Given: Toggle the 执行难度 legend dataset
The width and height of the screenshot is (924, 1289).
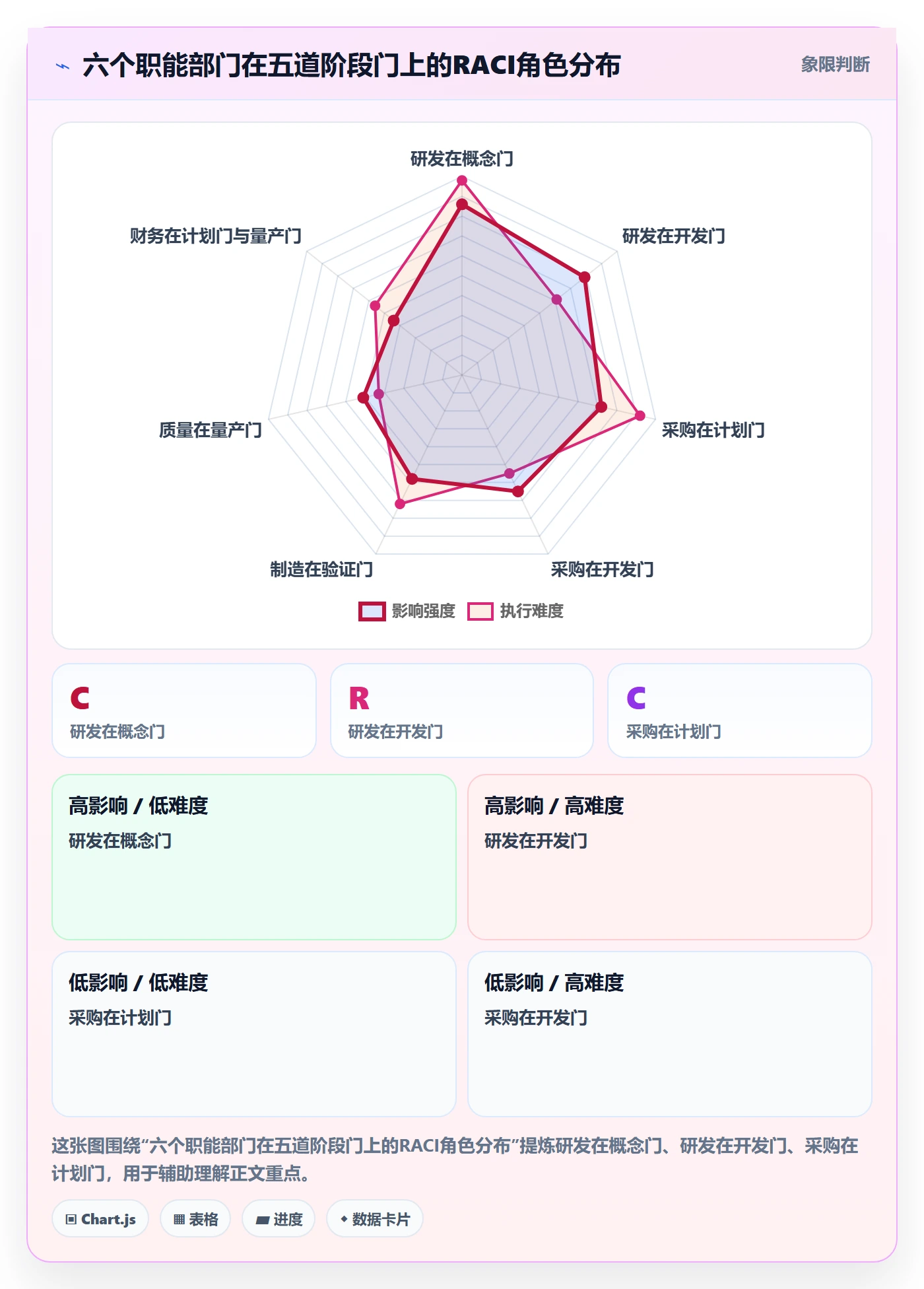Looking at the screenshot, I should point(515,611).
